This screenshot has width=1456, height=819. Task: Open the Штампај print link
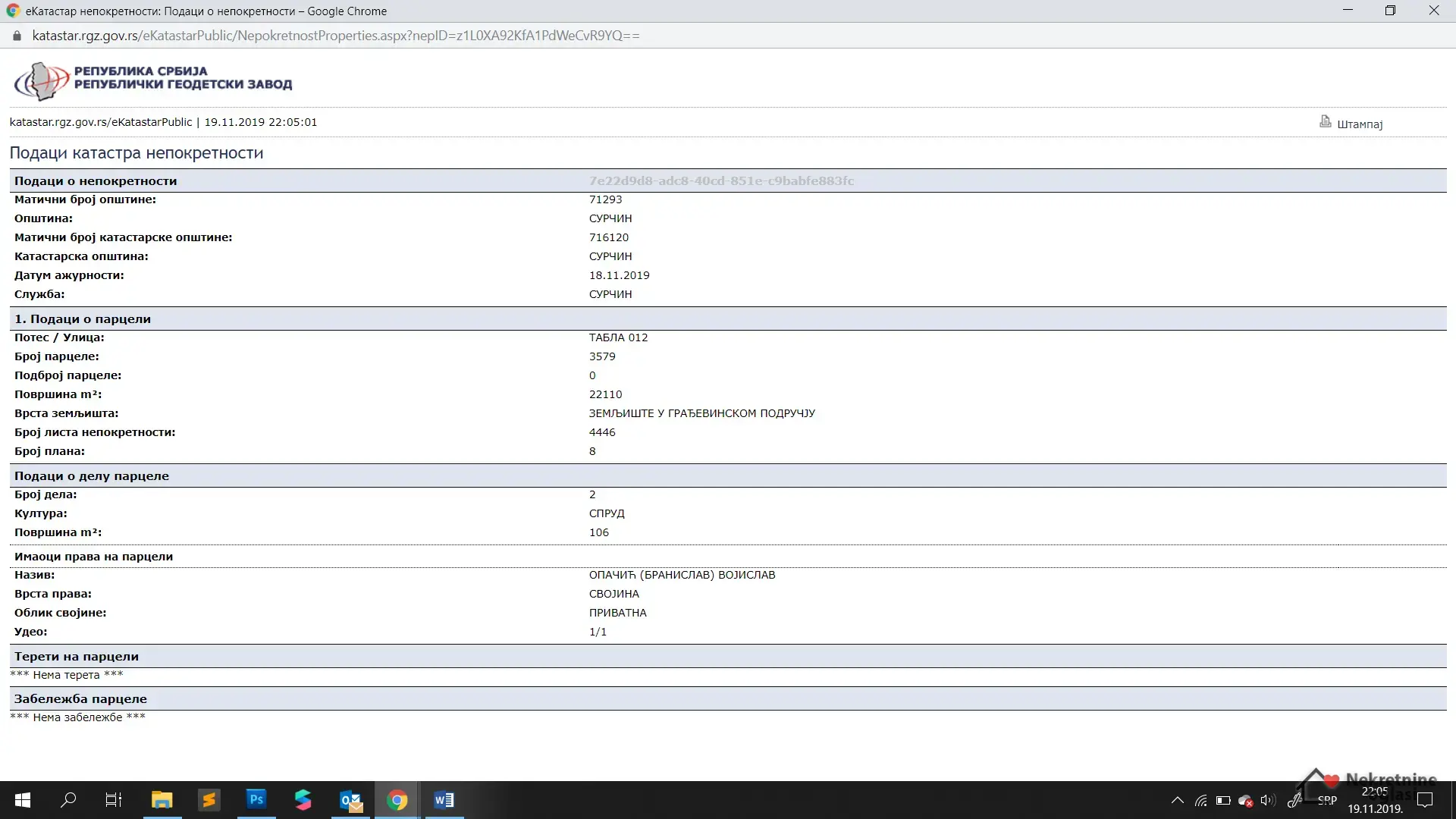click(x=1360, y=124)
